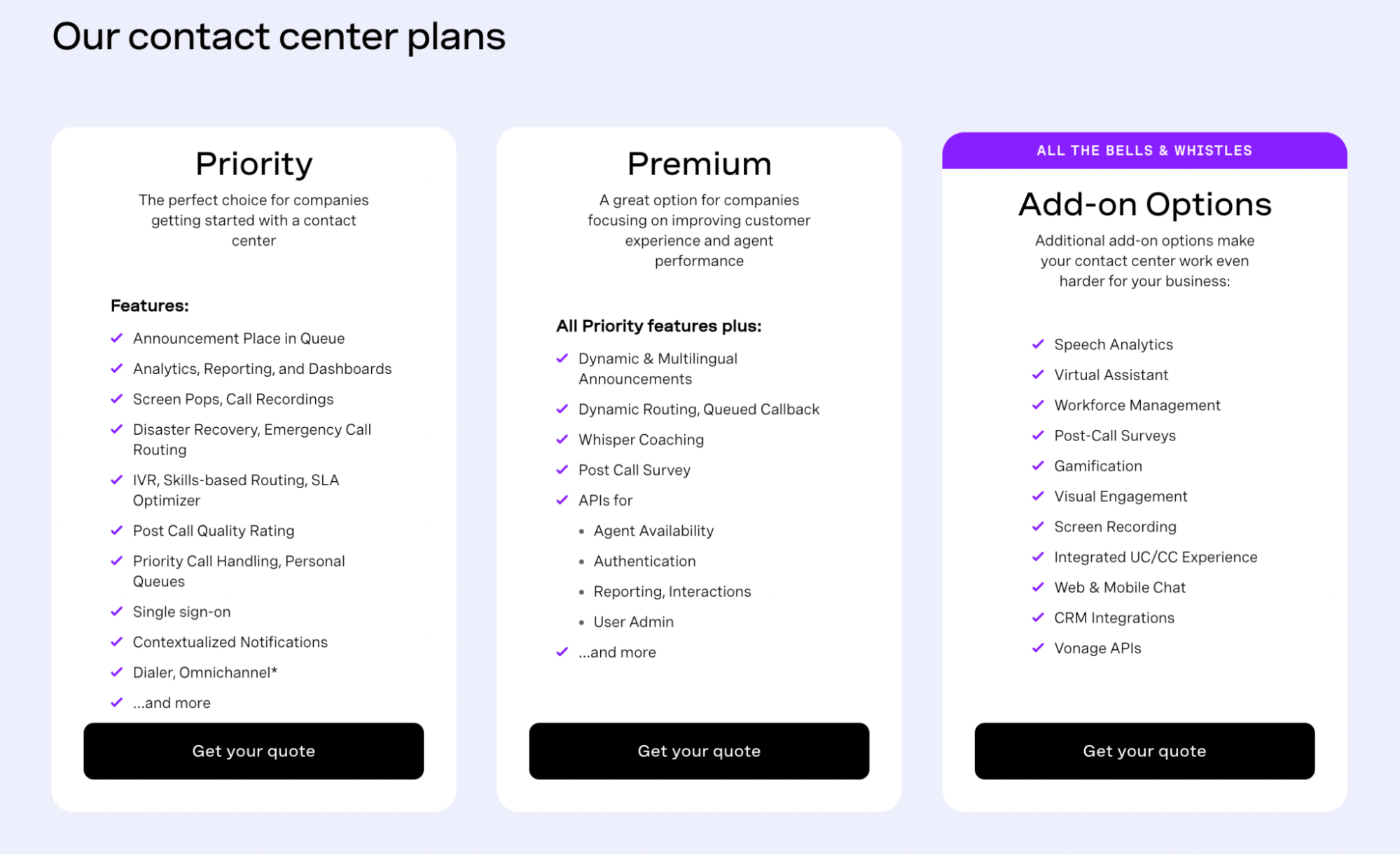Click the Virtual Assistant add-on item

click(x=1111, y=375)
